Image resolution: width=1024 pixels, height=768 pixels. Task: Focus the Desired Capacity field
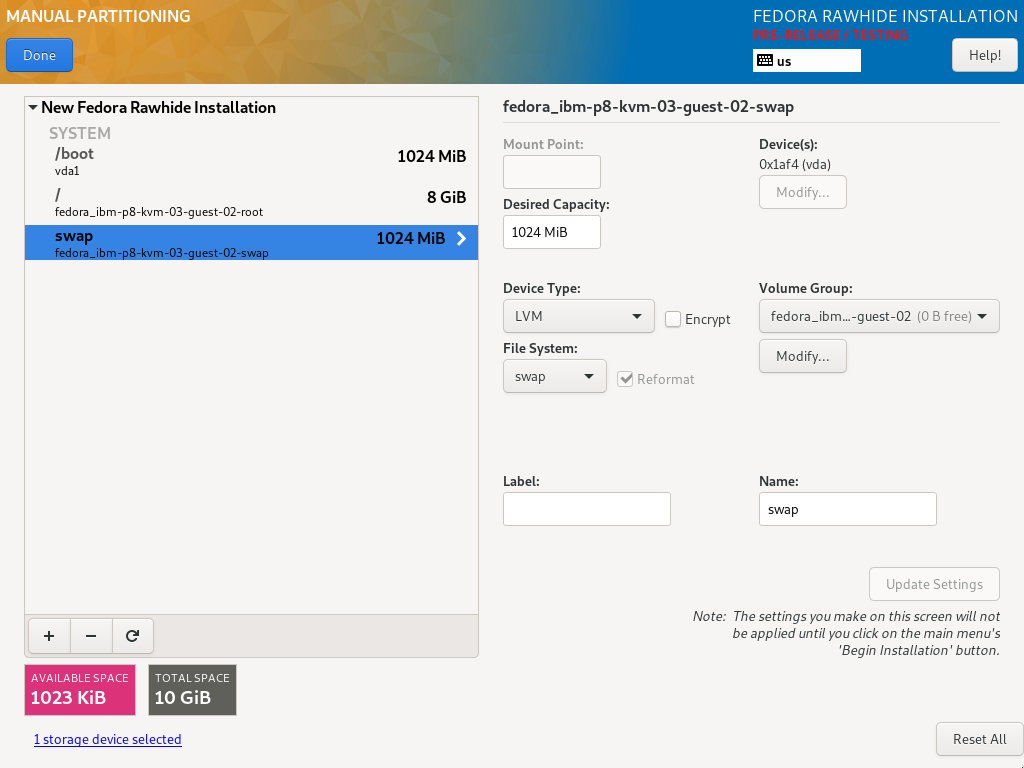(552, 232)
